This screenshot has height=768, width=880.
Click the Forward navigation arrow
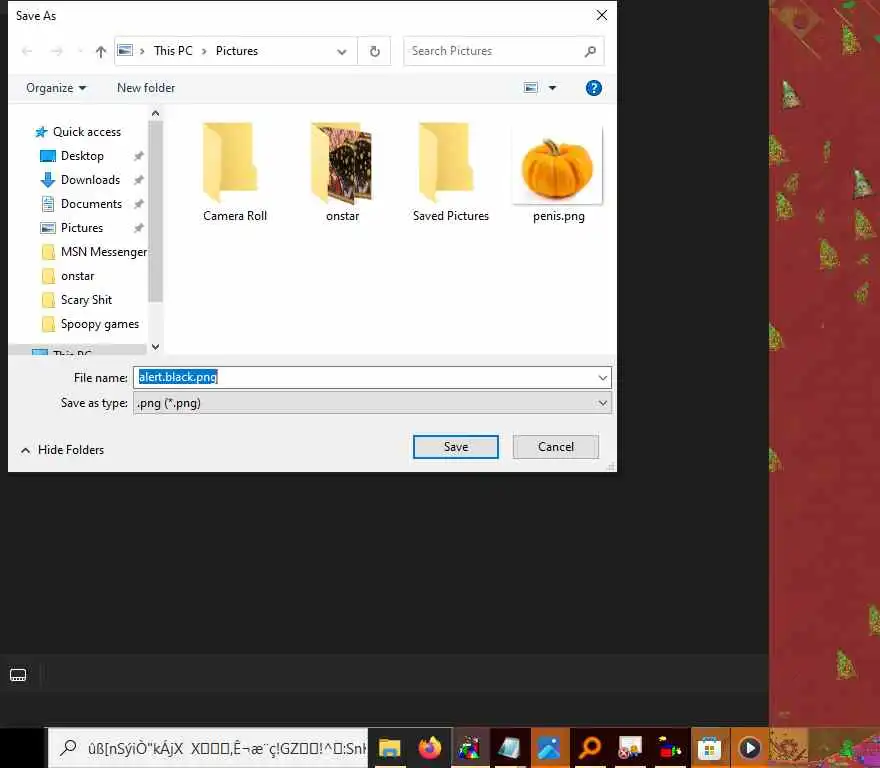[57, 52]
